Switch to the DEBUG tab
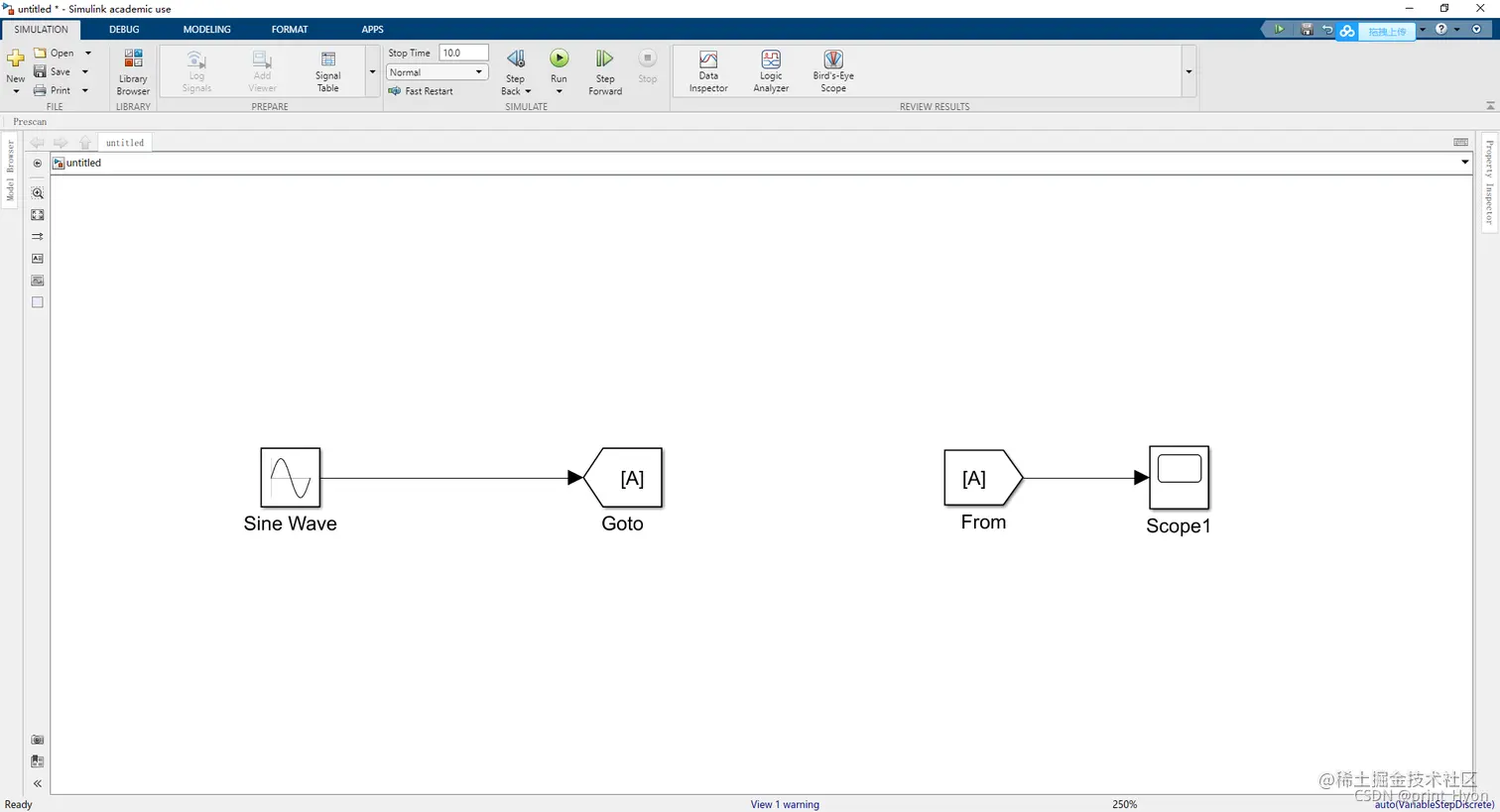The image size is (1500, 812). [x=124, y=30]
